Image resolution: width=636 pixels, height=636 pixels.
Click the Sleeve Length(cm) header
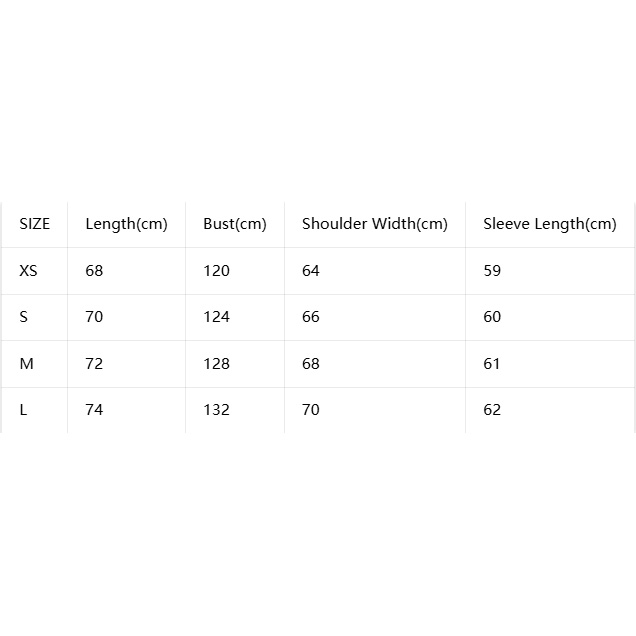550,224
